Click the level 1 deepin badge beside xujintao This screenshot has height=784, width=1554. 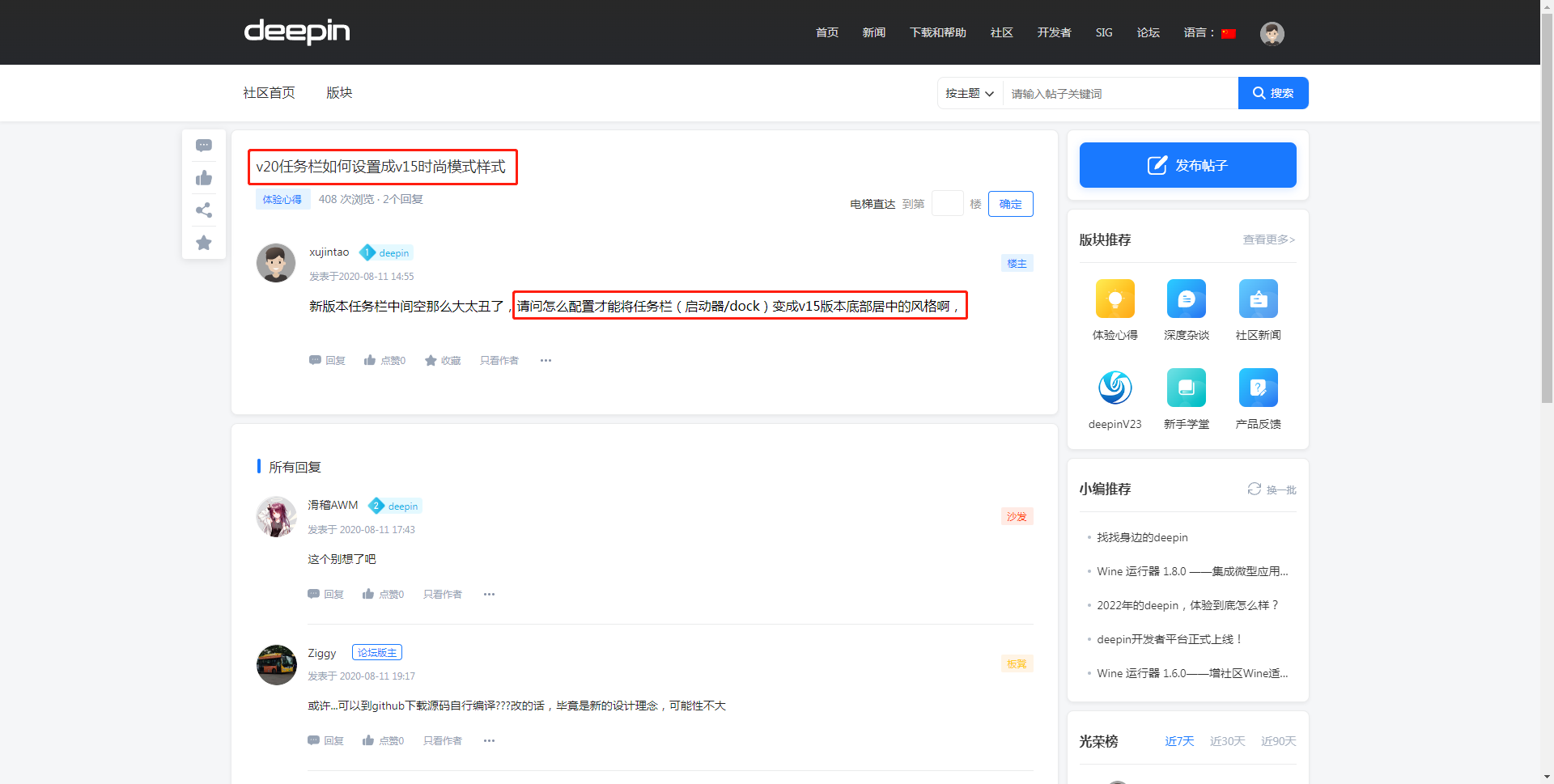386,252
